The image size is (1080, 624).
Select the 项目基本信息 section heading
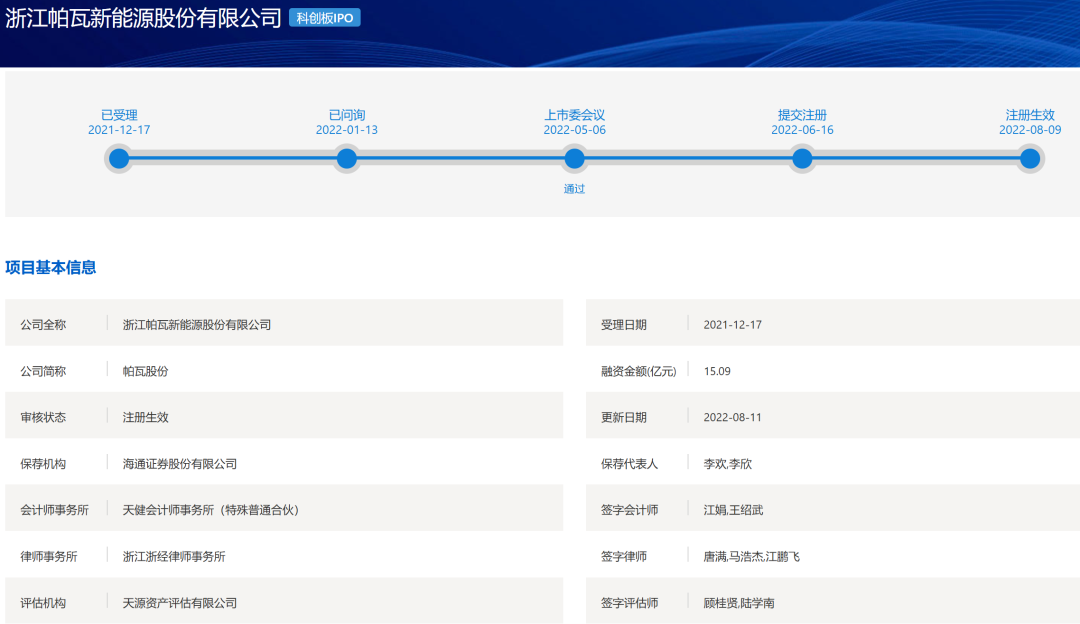tap(51, 267)
